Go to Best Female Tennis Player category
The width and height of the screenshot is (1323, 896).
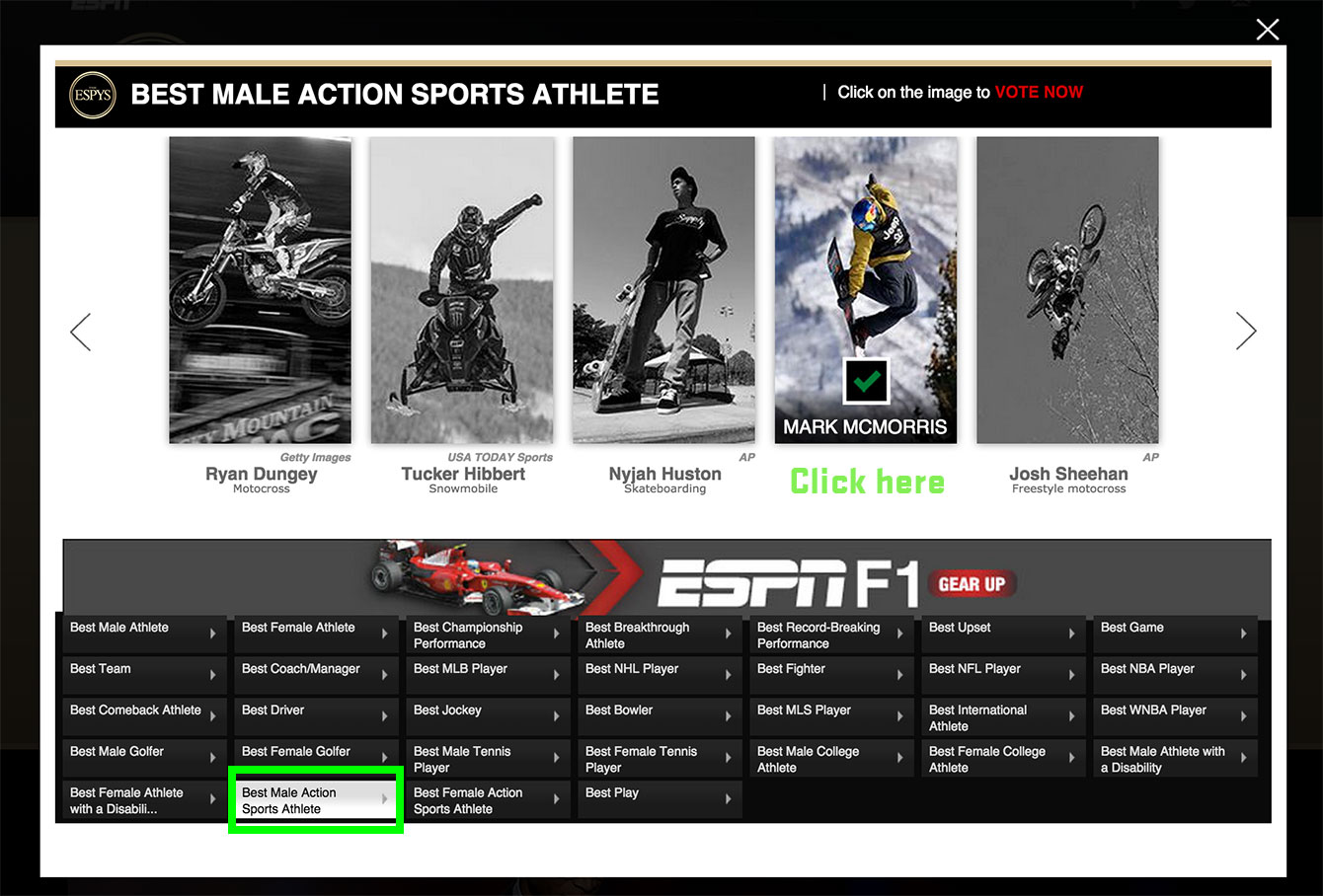click(x=660, y=758)
